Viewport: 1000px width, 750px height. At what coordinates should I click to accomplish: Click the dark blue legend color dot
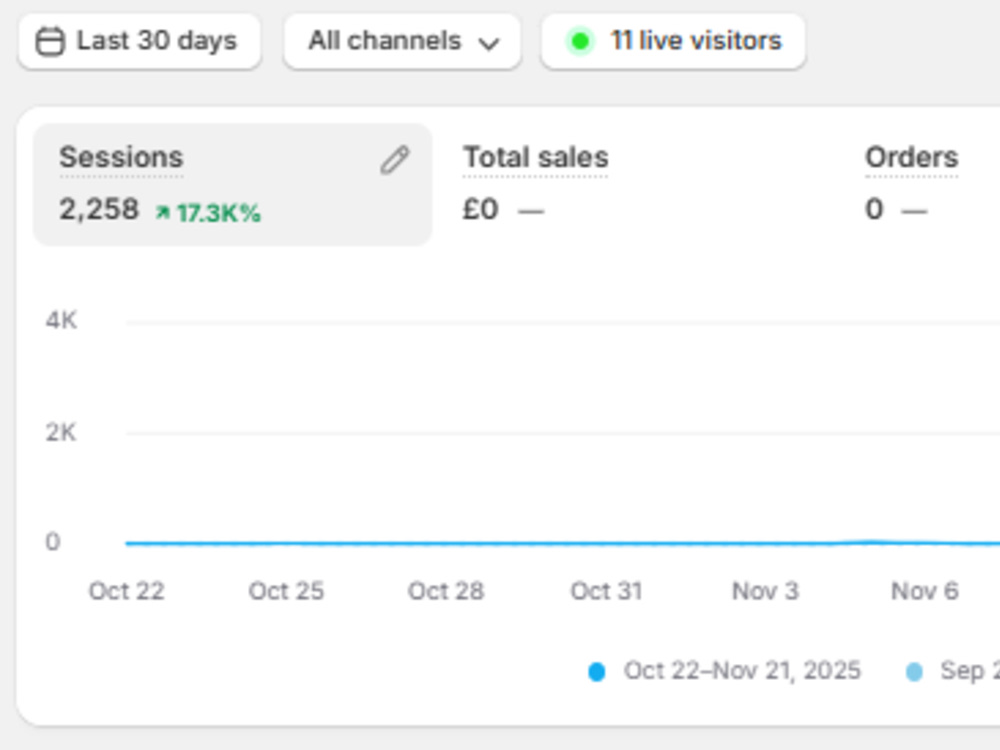(x=596, y=672)
